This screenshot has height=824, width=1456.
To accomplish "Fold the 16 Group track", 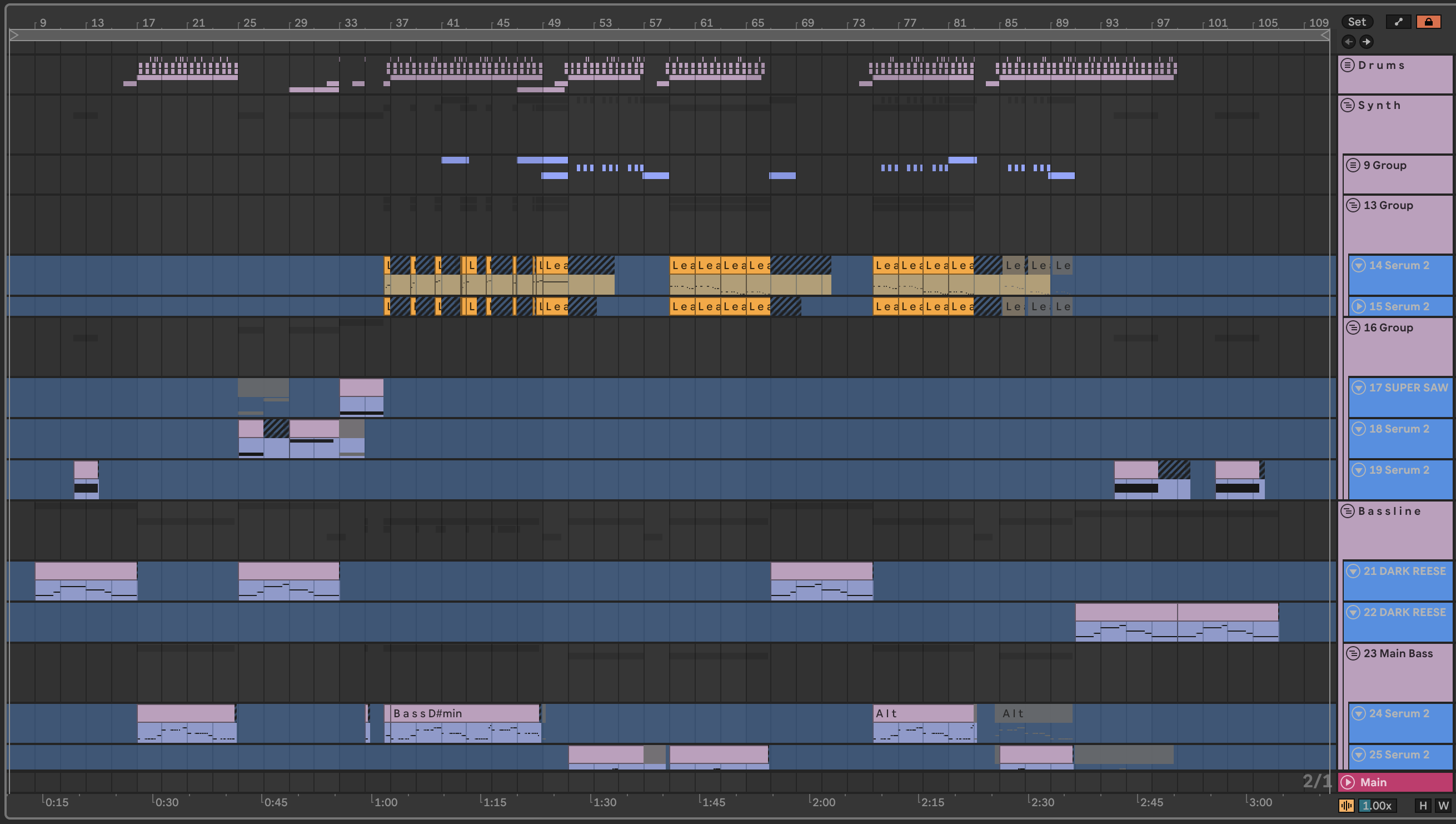I will point(1353,327).
